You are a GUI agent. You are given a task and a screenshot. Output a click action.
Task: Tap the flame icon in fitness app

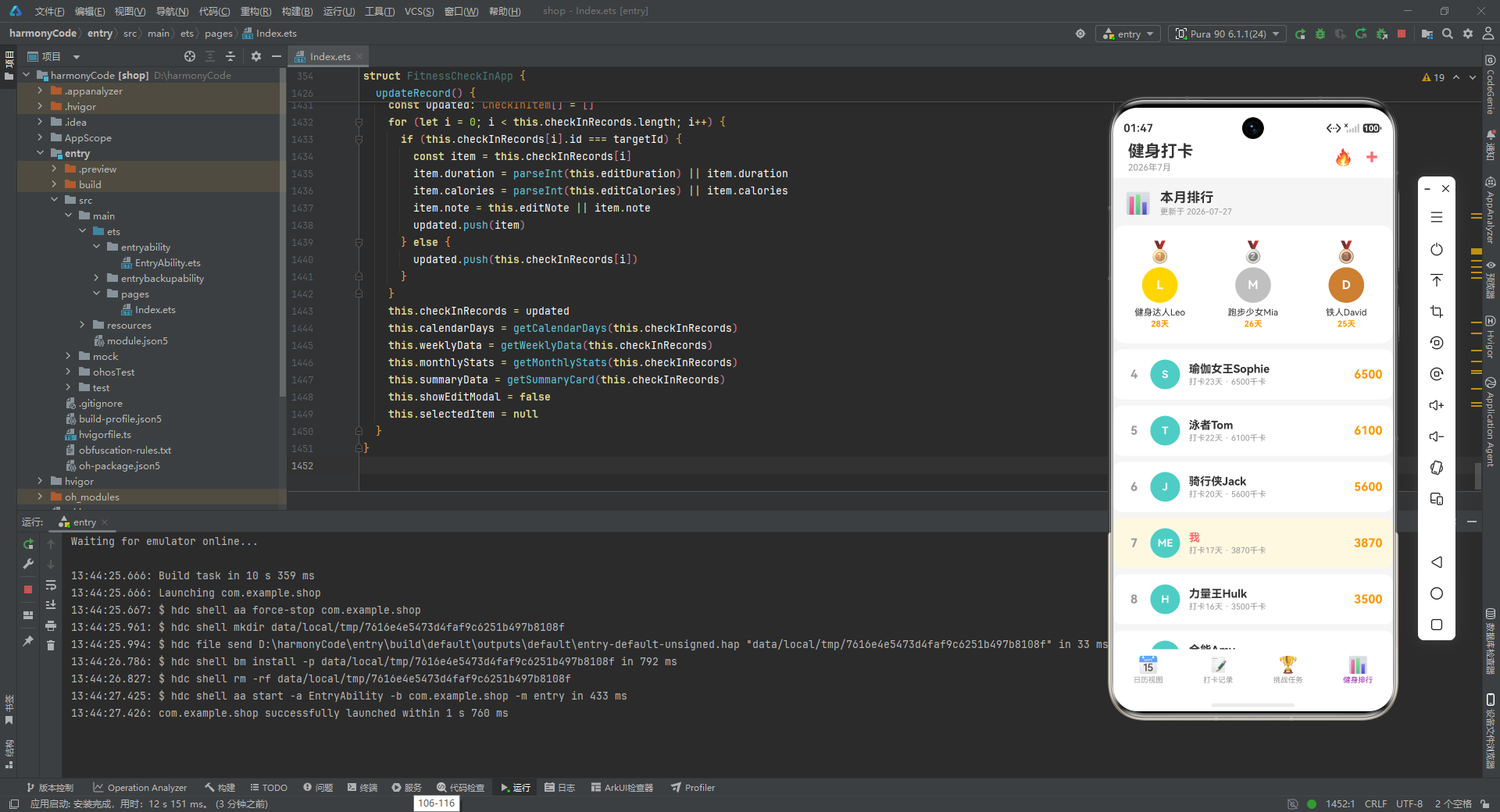point(1343,157)
